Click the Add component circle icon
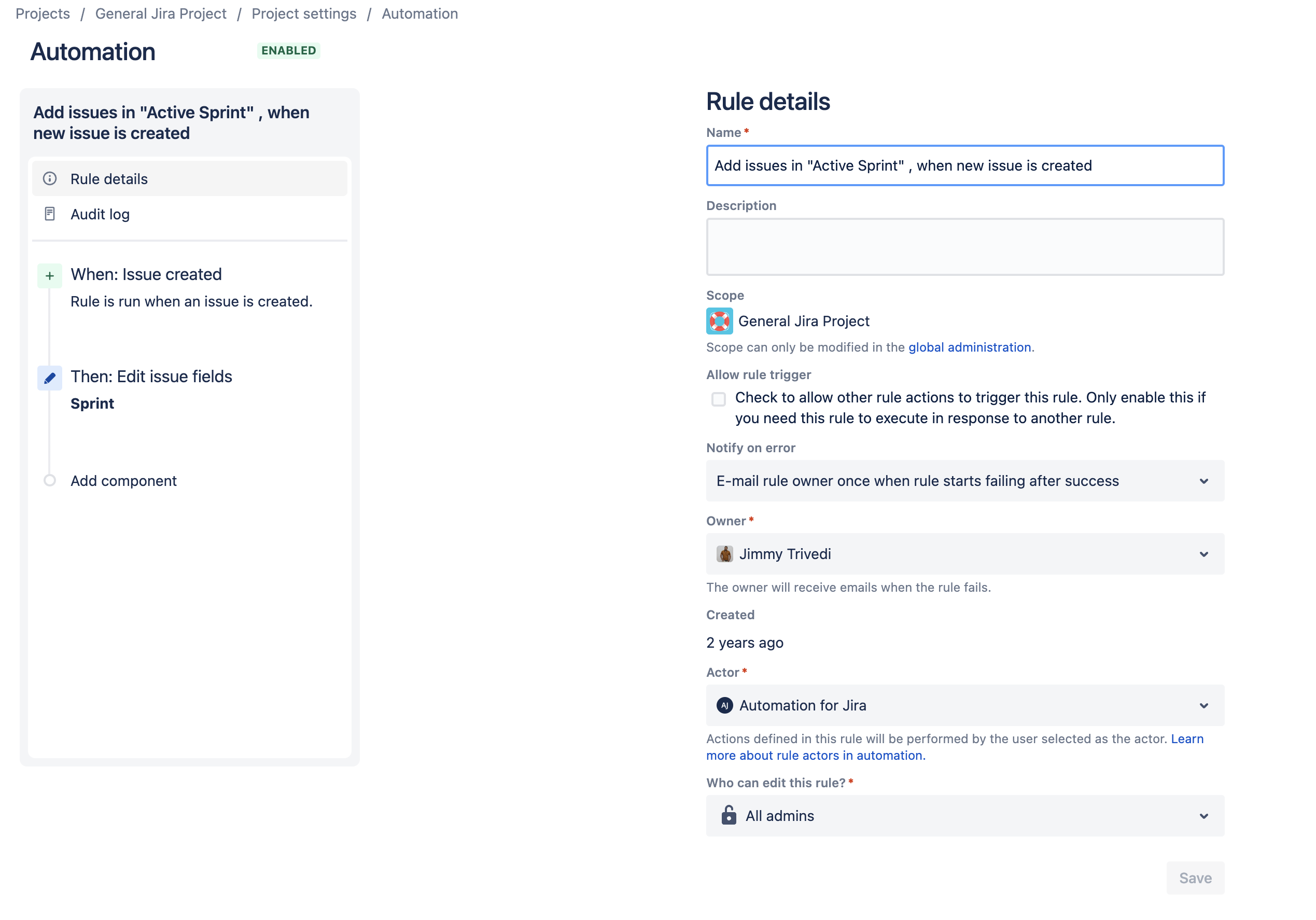 [50, 480]
